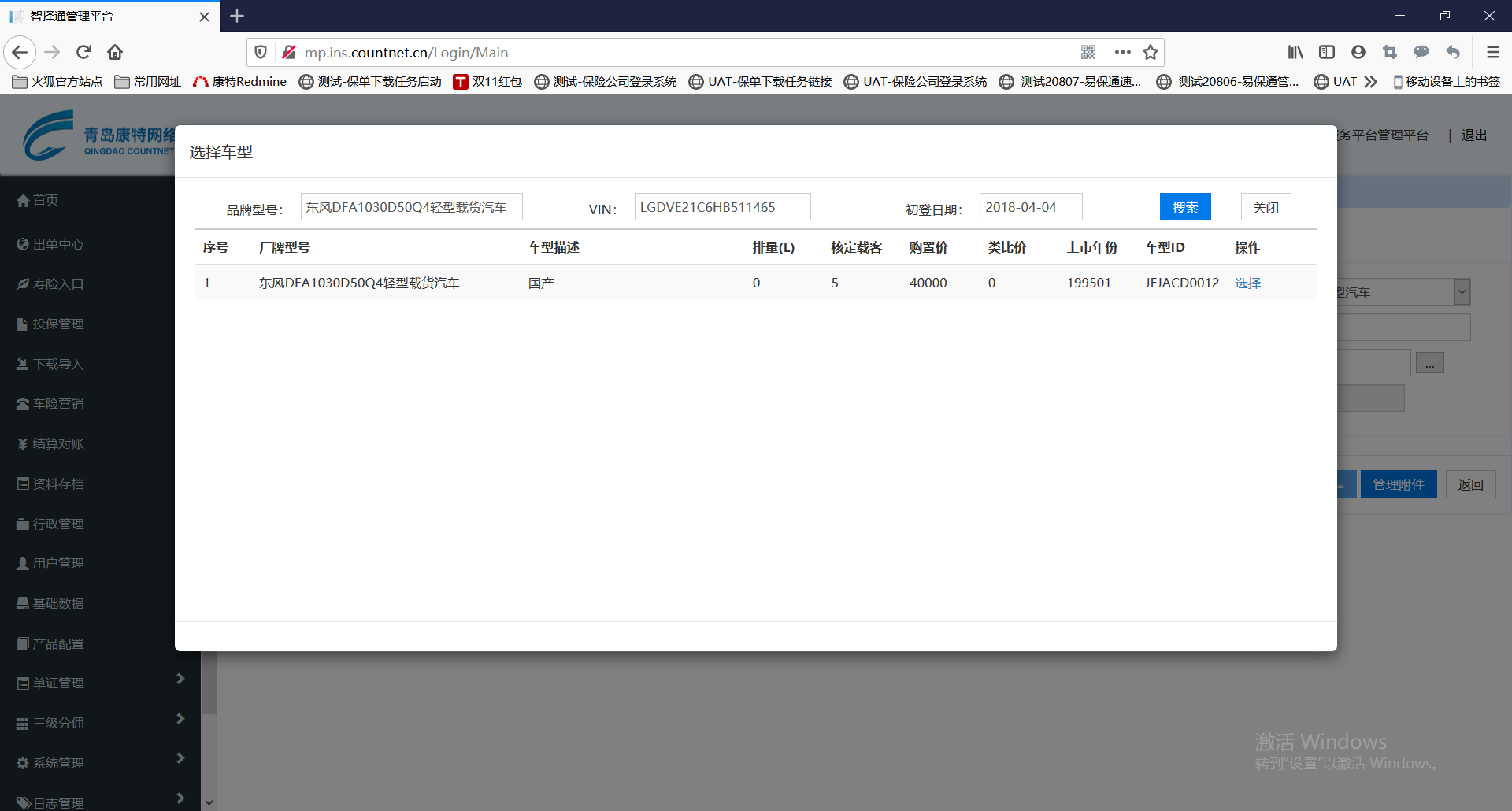Click the 返回 button
This screenshot has width=1512, height=811.
coord(1471,484)
